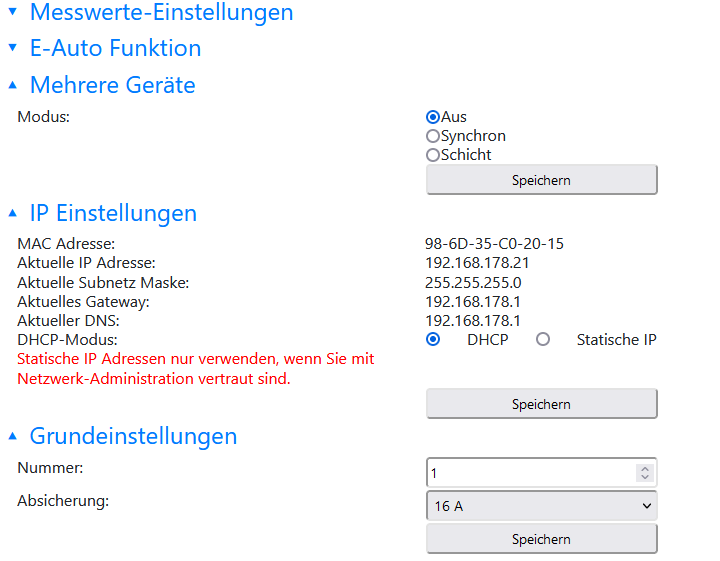The height and width of the screenshot is (561, 720).
Task: Open the Absicherung 16 A dropdown
Action: 541,506
